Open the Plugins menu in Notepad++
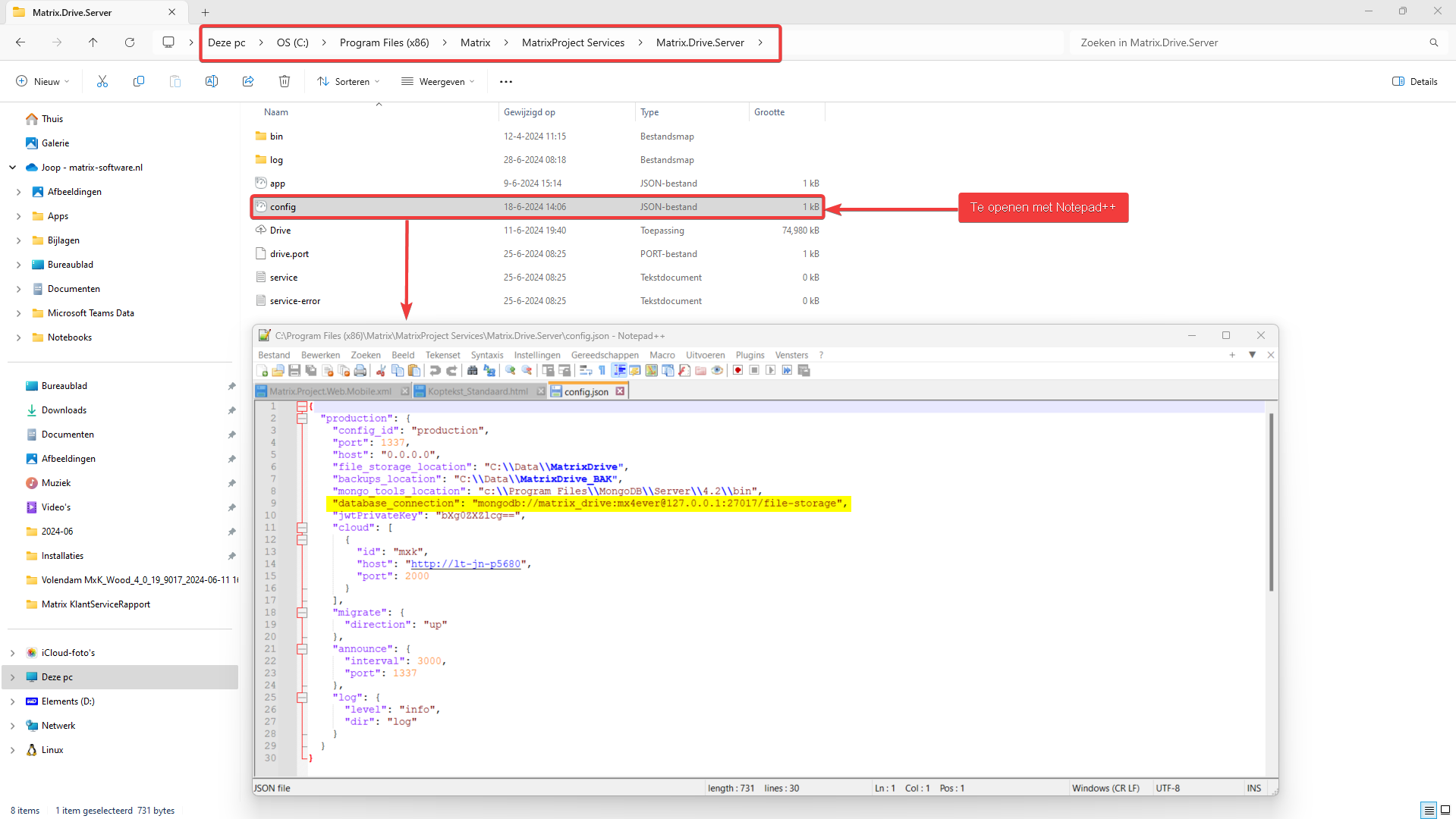1456x819 pixels. coord(750,355)
